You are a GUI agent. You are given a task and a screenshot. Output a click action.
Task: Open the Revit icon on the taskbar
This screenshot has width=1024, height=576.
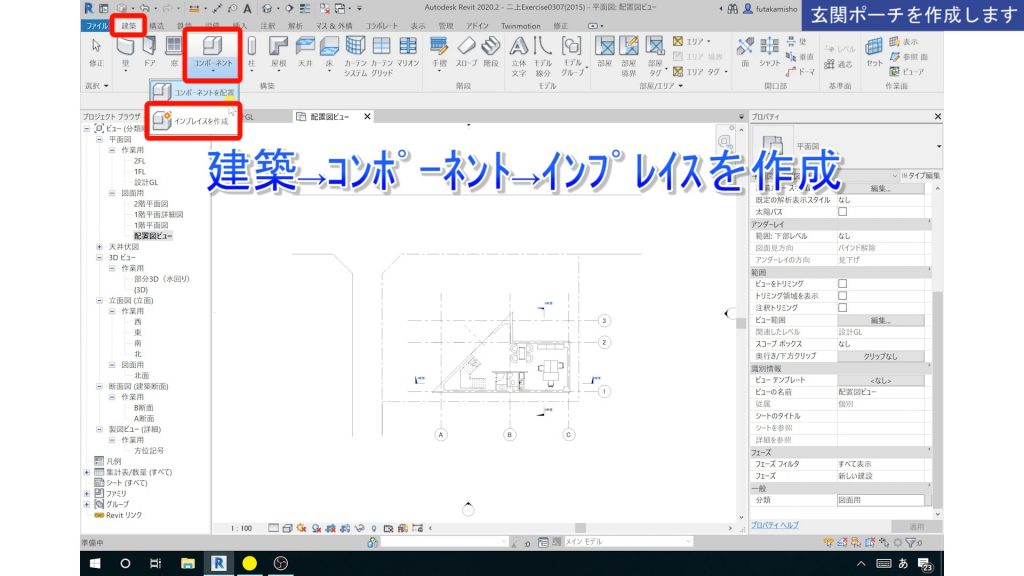coord(220,563)
